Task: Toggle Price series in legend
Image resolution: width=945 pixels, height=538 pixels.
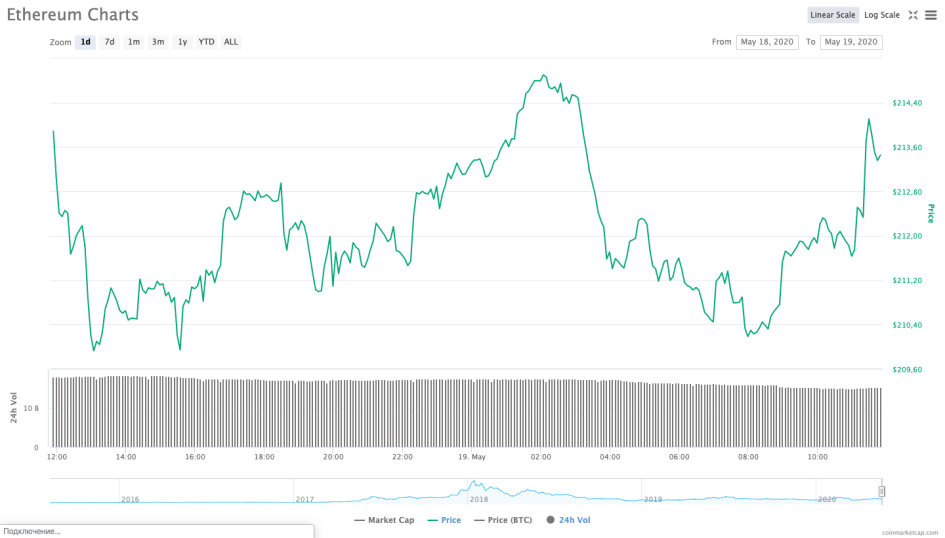Action: (444, 520)
